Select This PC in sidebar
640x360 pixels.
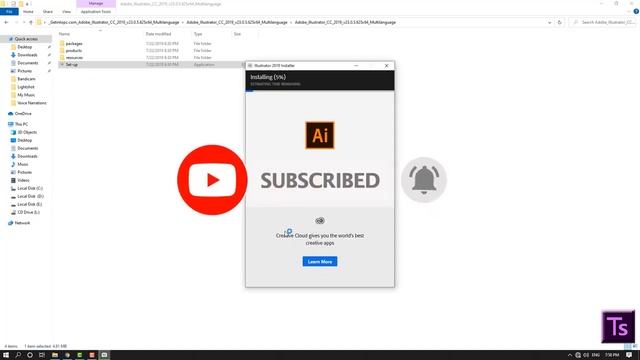pos(21,124)
